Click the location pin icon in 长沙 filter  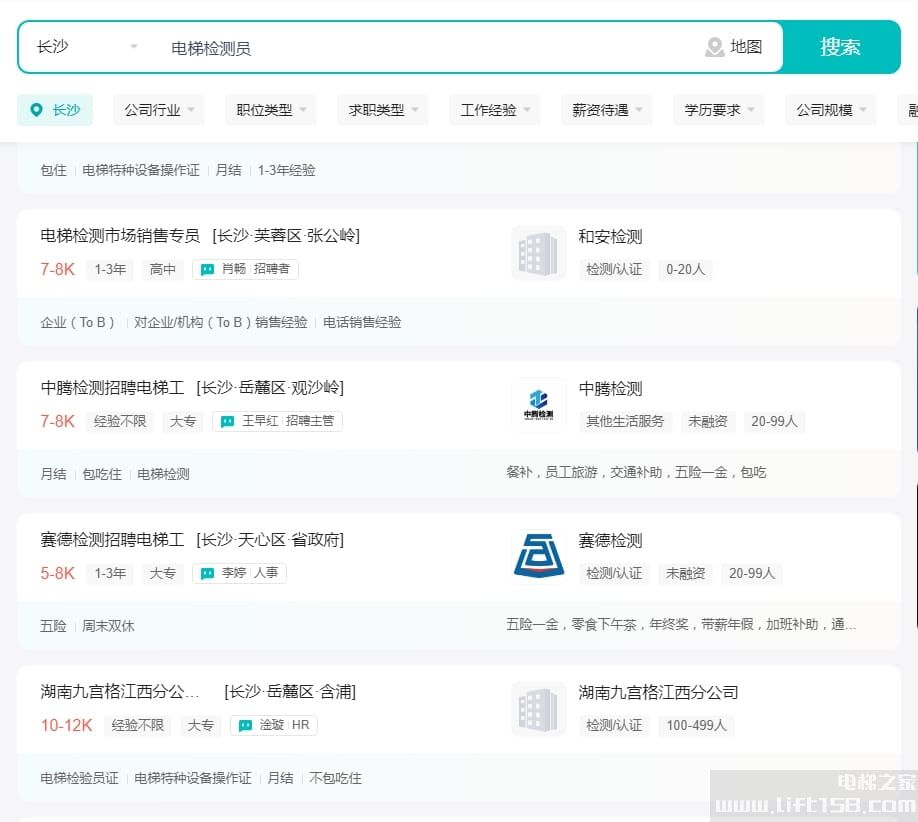tap(36, 109)
